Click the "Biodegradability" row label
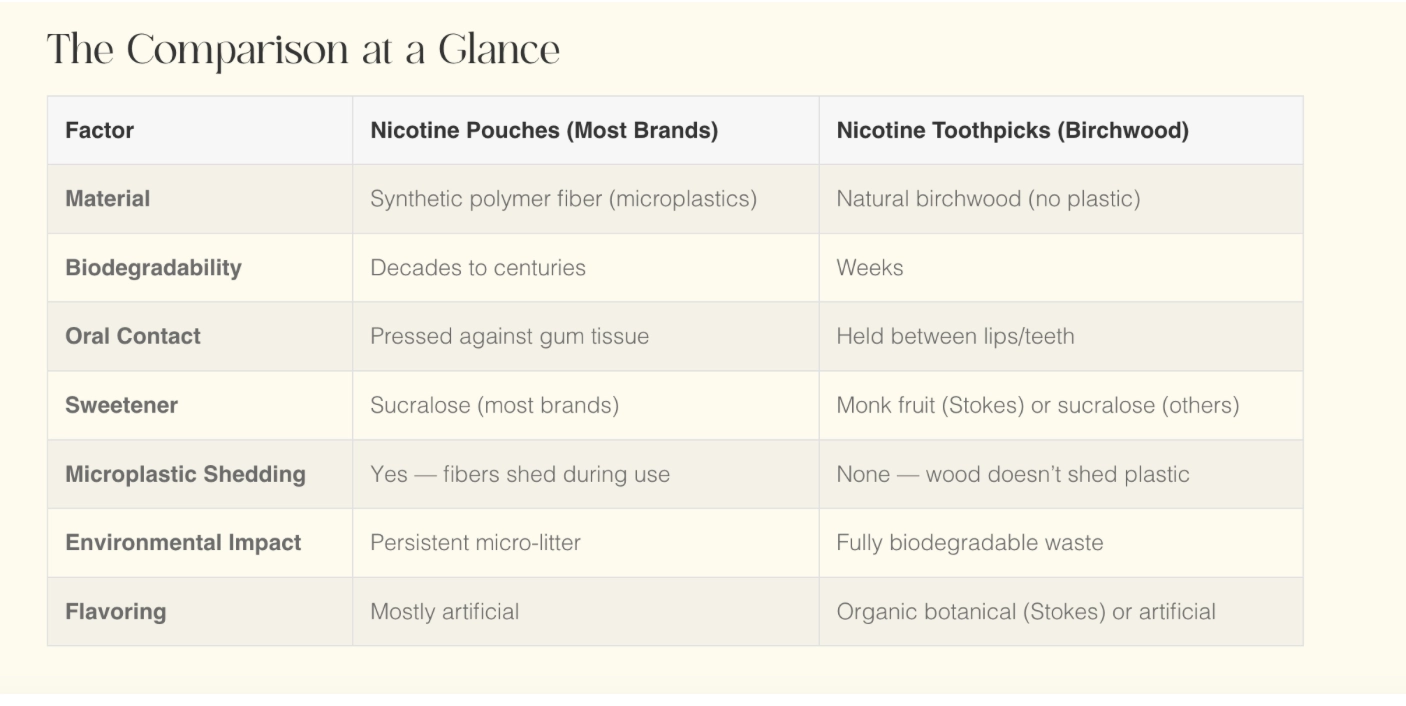Viewport: 1406px width, 706px height. click(x=153, y=268)
